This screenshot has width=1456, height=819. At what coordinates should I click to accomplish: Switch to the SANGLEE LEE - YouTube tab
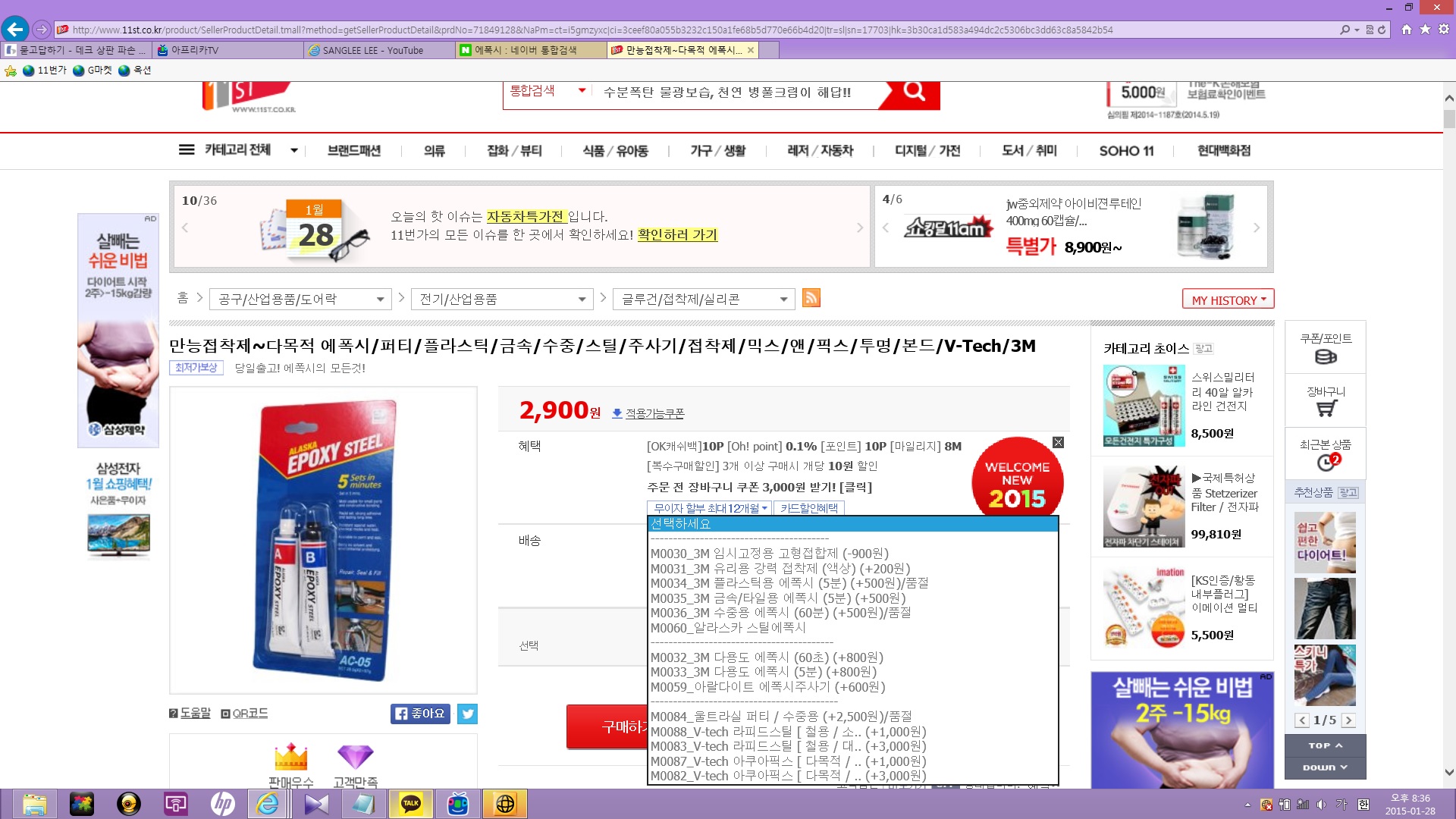click(378, 50)
